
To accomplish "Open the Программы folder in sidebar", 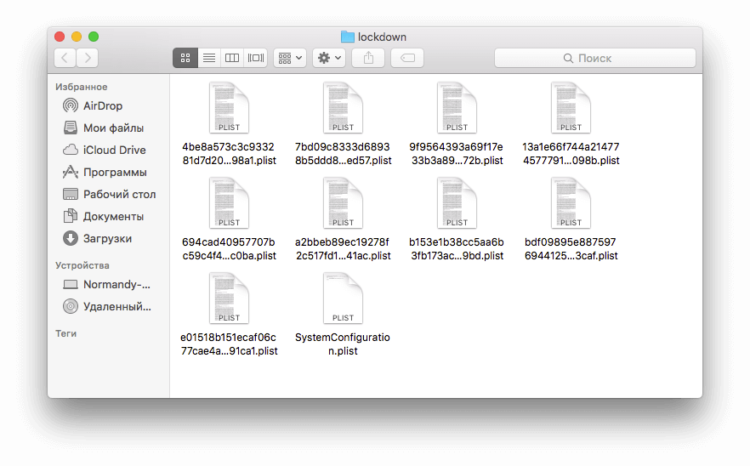I will [115, 172].
